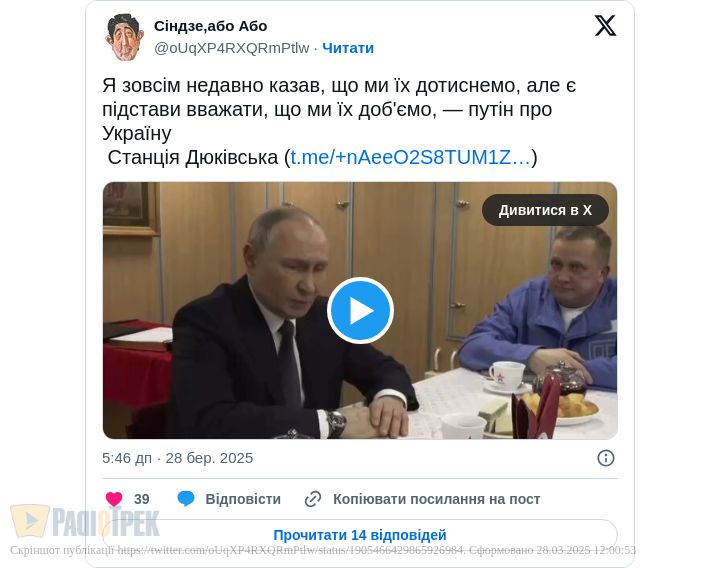Click the Радіо Трек watermark logo
The width and height of the screenshot is (720, 568).
click(x=85, y=521)
